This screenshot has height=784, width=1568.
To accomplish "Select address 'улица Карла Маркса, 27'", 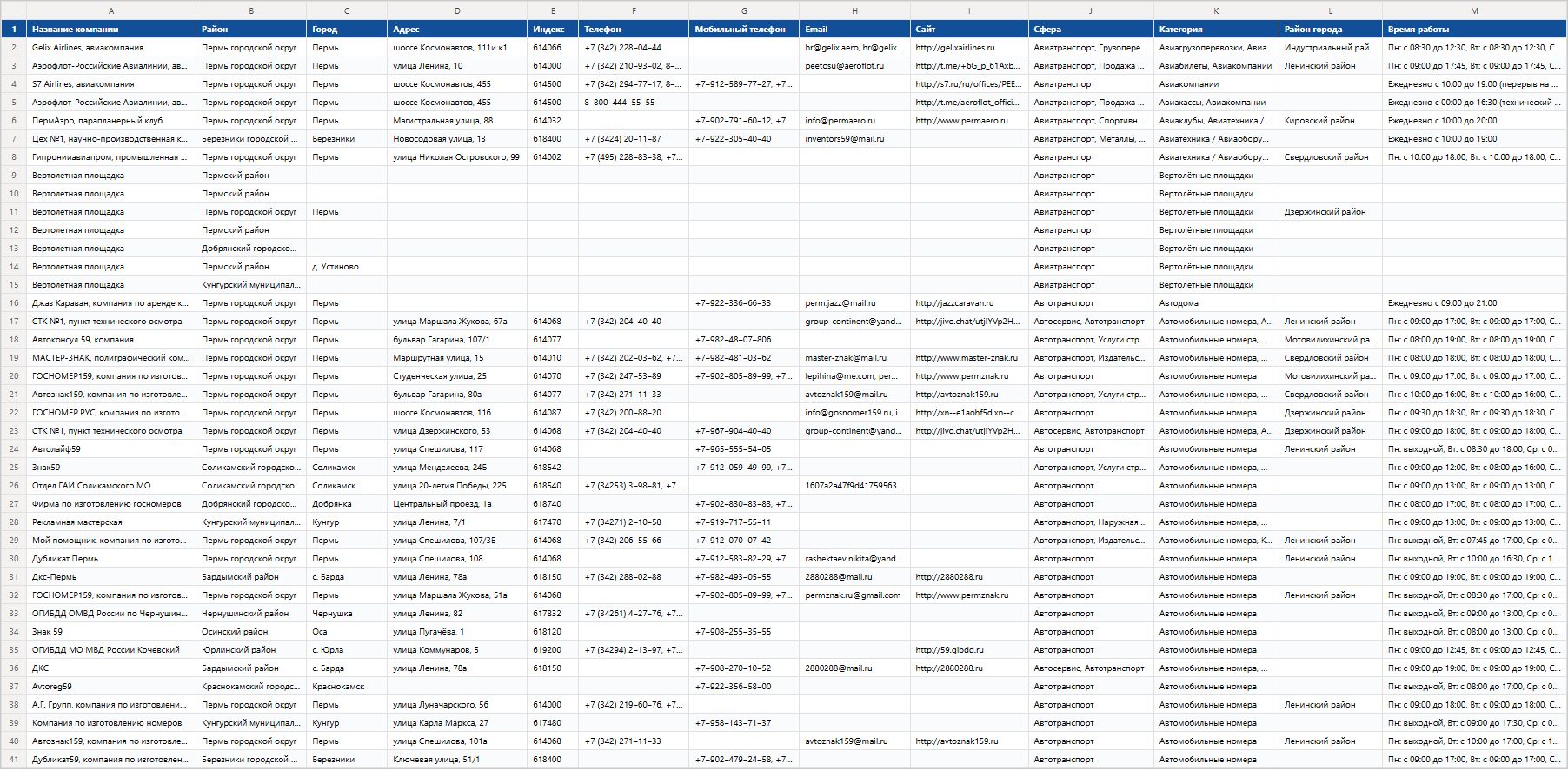I will click(x=457, y=723).
